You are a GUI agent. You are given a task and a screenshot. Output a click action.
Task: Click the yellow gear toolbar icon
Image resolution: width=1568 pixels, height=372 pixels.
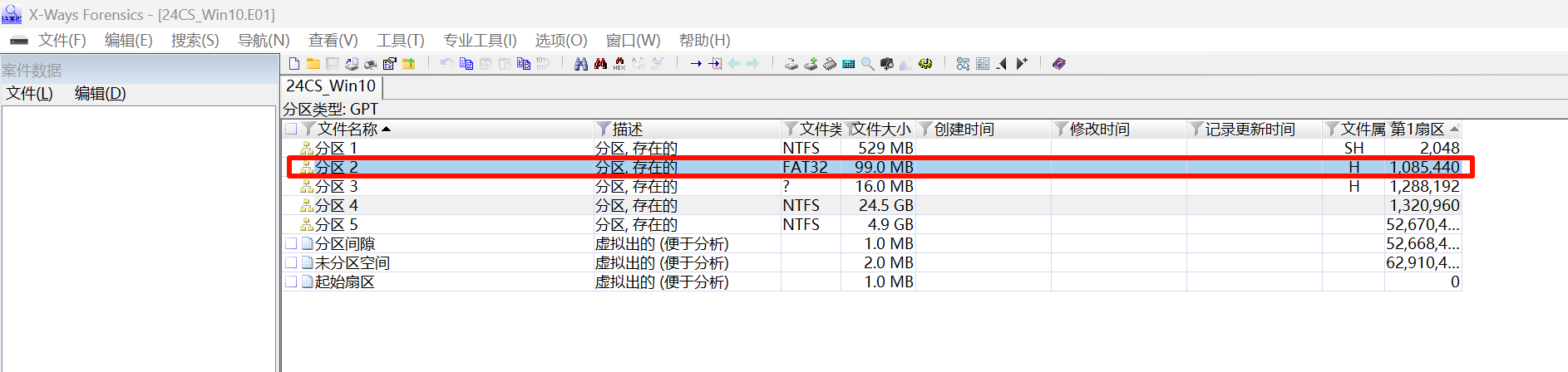925,64
